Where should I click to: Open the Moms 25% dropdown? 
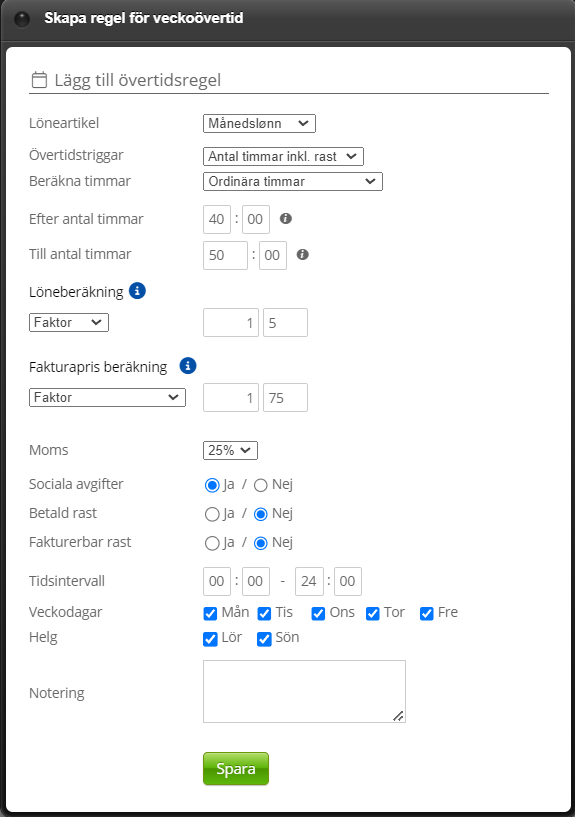coord(230,450)
